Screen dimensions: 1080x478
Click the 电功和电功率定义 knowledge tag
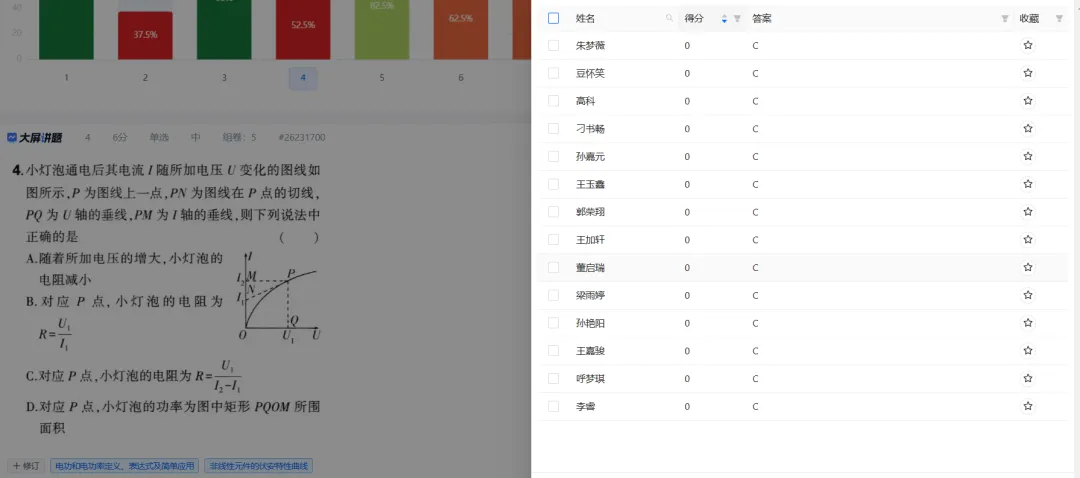click(x=124, y=466)
